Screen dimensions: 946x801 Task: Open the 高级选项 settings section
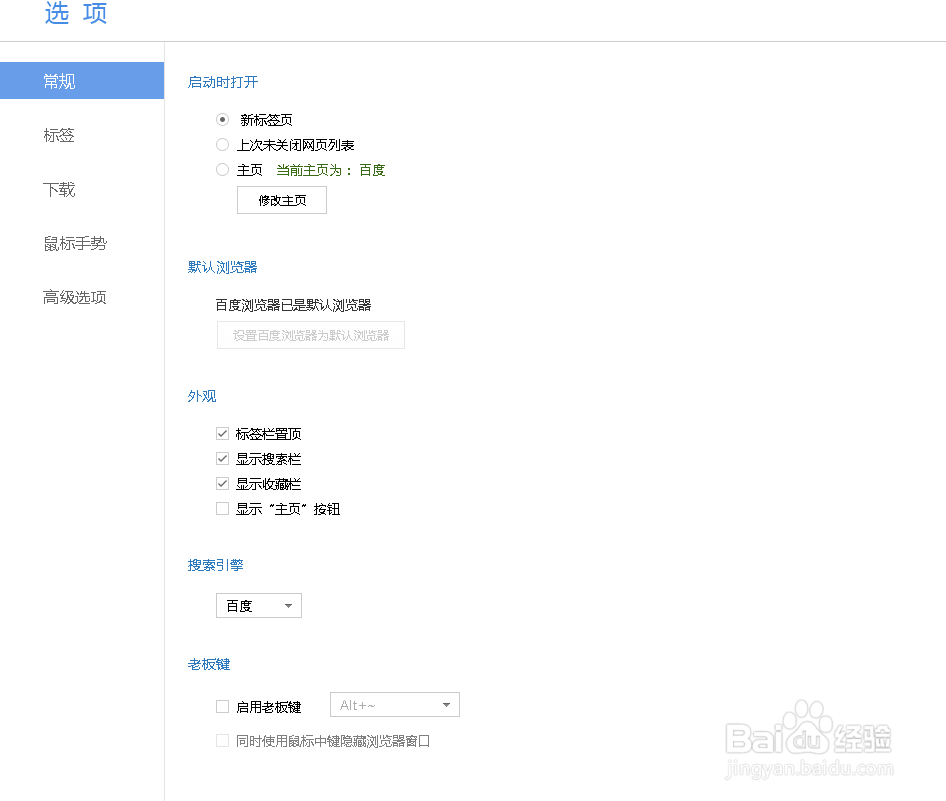73,297
